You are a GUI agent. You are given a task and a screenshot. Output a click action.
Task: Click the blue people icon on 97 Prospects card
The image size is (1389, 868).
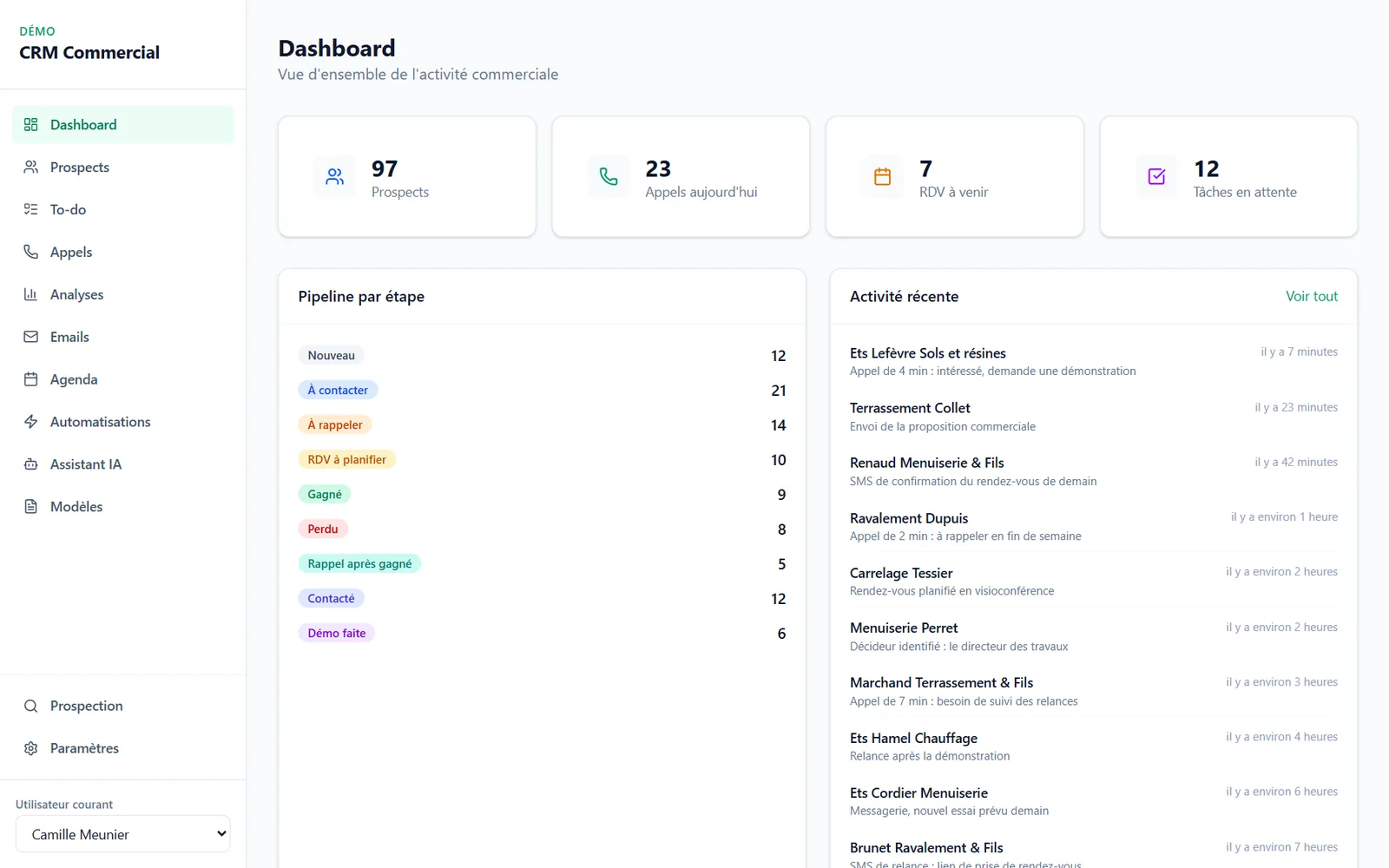(334, 177)
